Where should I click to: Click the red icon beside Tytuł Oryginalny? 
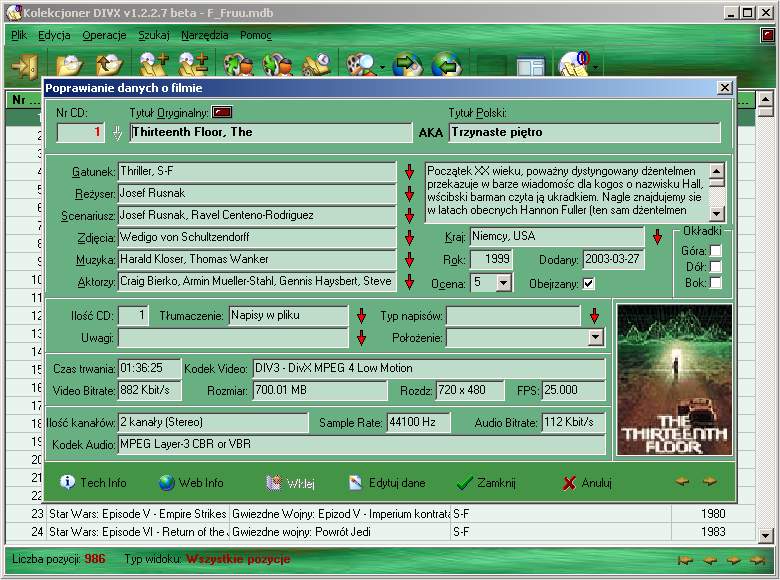[x=222, y=112]
